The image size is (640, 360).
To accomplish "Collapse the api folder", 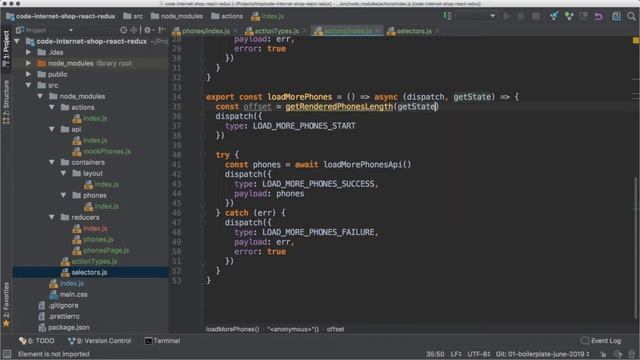I will [52, 129].
